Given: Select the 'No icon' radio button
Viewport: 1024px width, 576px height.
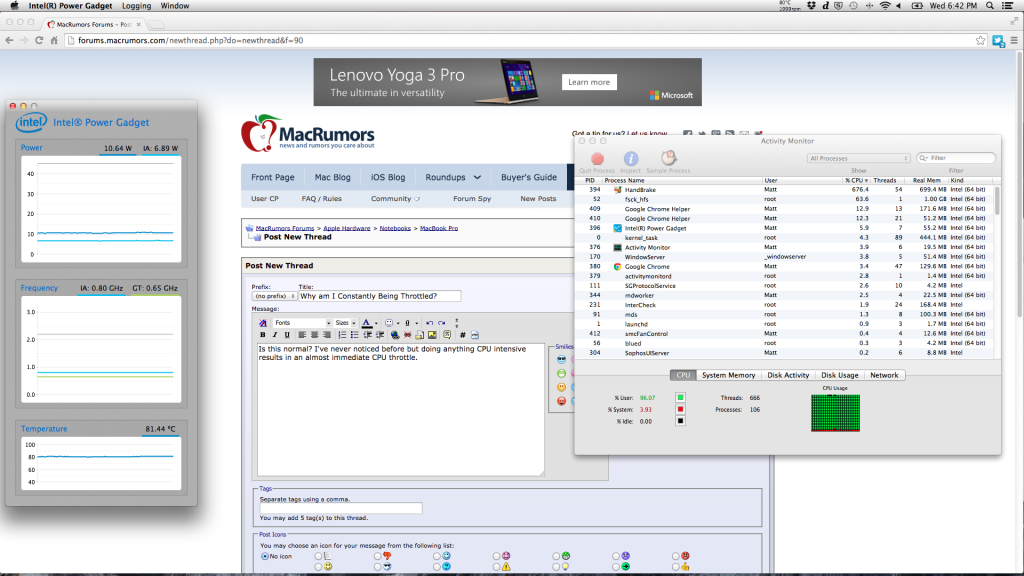Looking at the screenshot, I should pyautogui.click(x=264, y=556).
